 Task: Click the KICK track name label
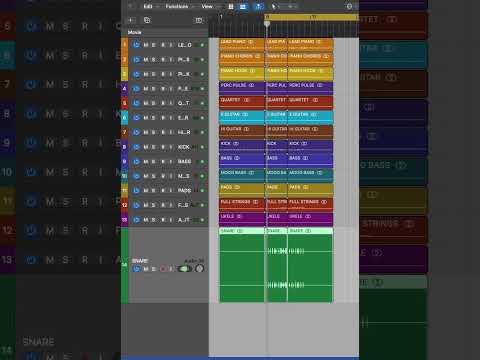pyautogui.click(x=184, y=147)
